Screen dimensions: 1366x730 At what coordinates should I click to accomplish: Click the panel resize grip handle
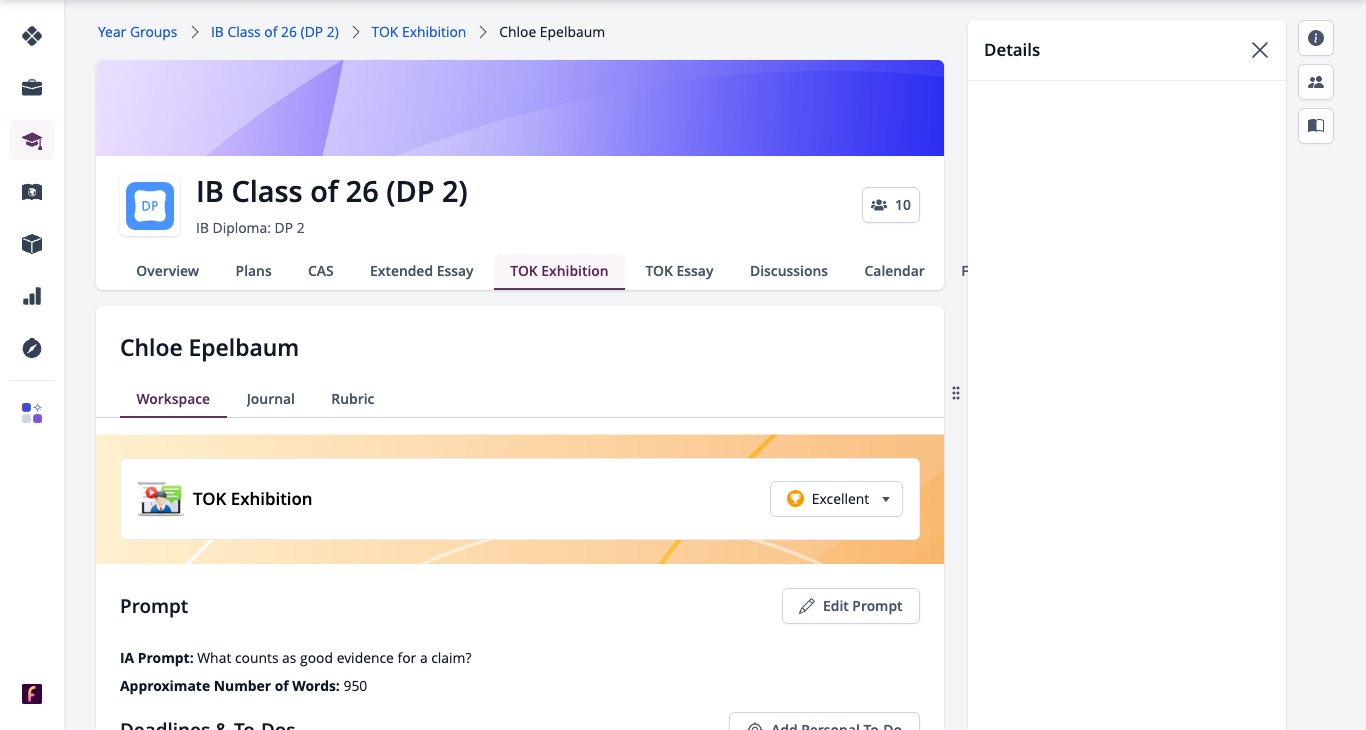point(956,393)
